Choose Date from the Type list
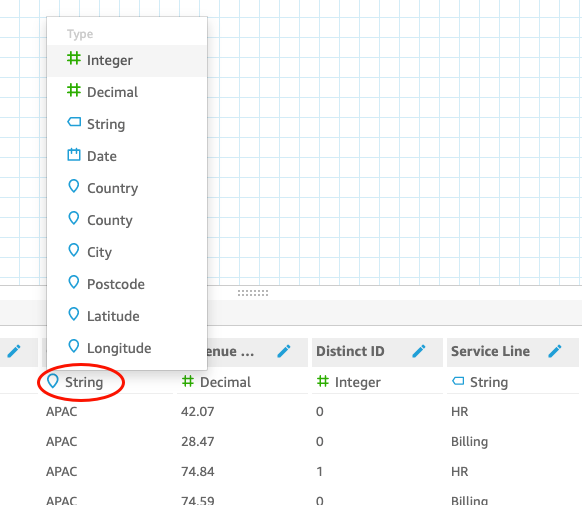The image size is (582, 505). [127, 156]
